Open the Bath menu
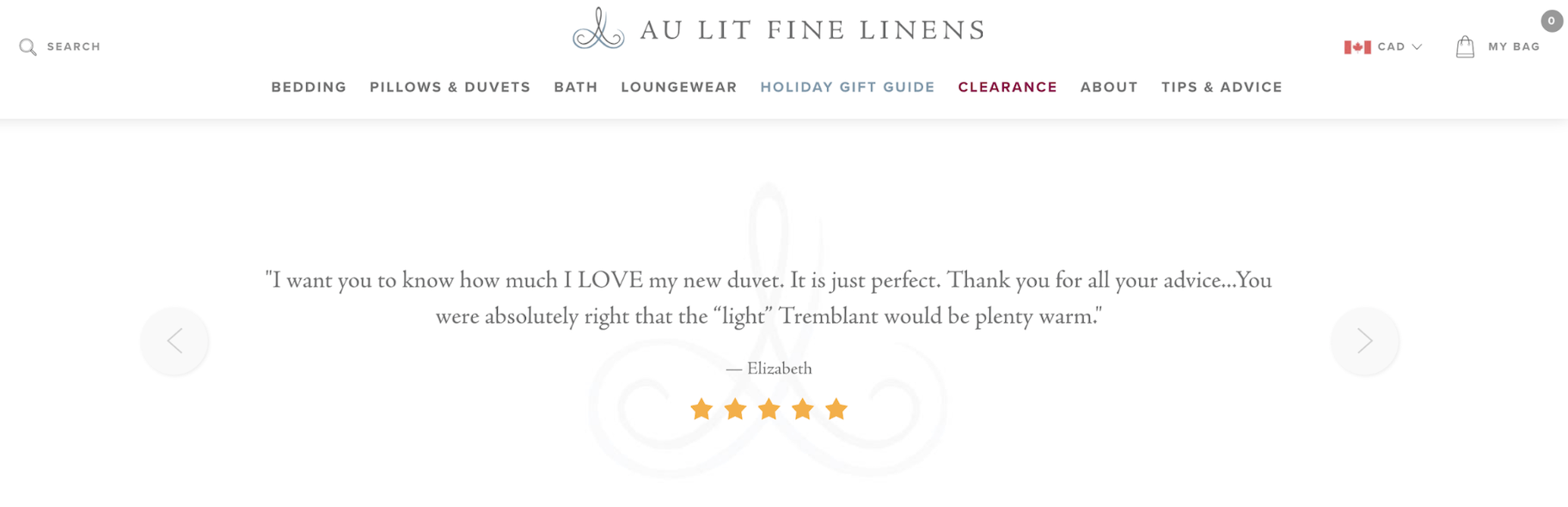The width and height of the screenshot is (1568, 507). point(575,88)
